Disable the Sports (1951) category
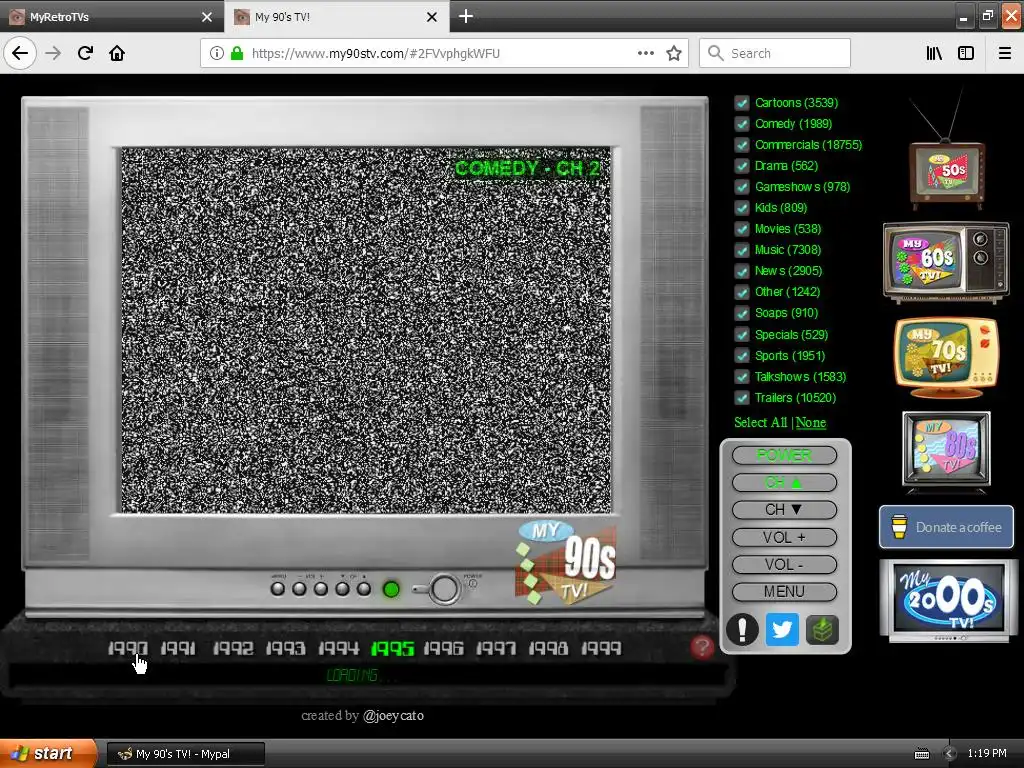Image resolution: width=1024 pixels, height=768 pixels. click(742, 356)
